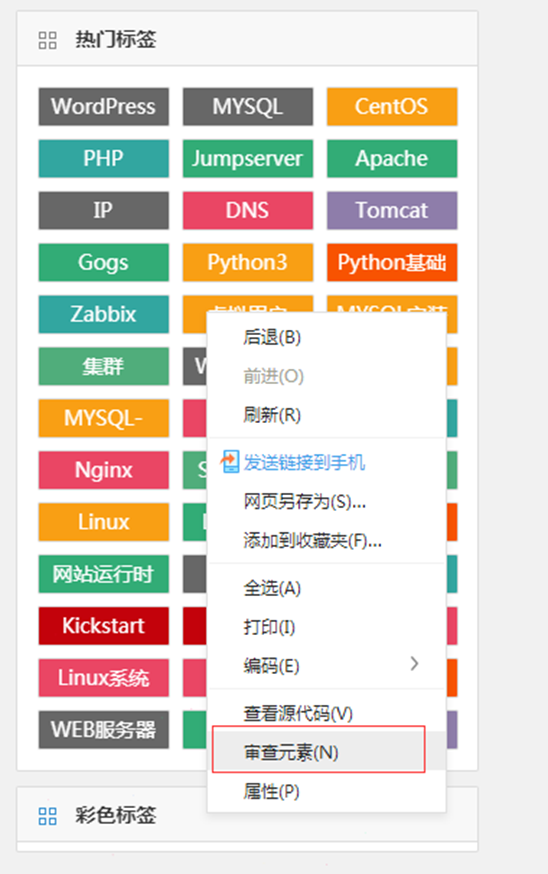This screenshot has height=874, width=548.
Task: Open the Gogs tag
Action: pos(104,262)
